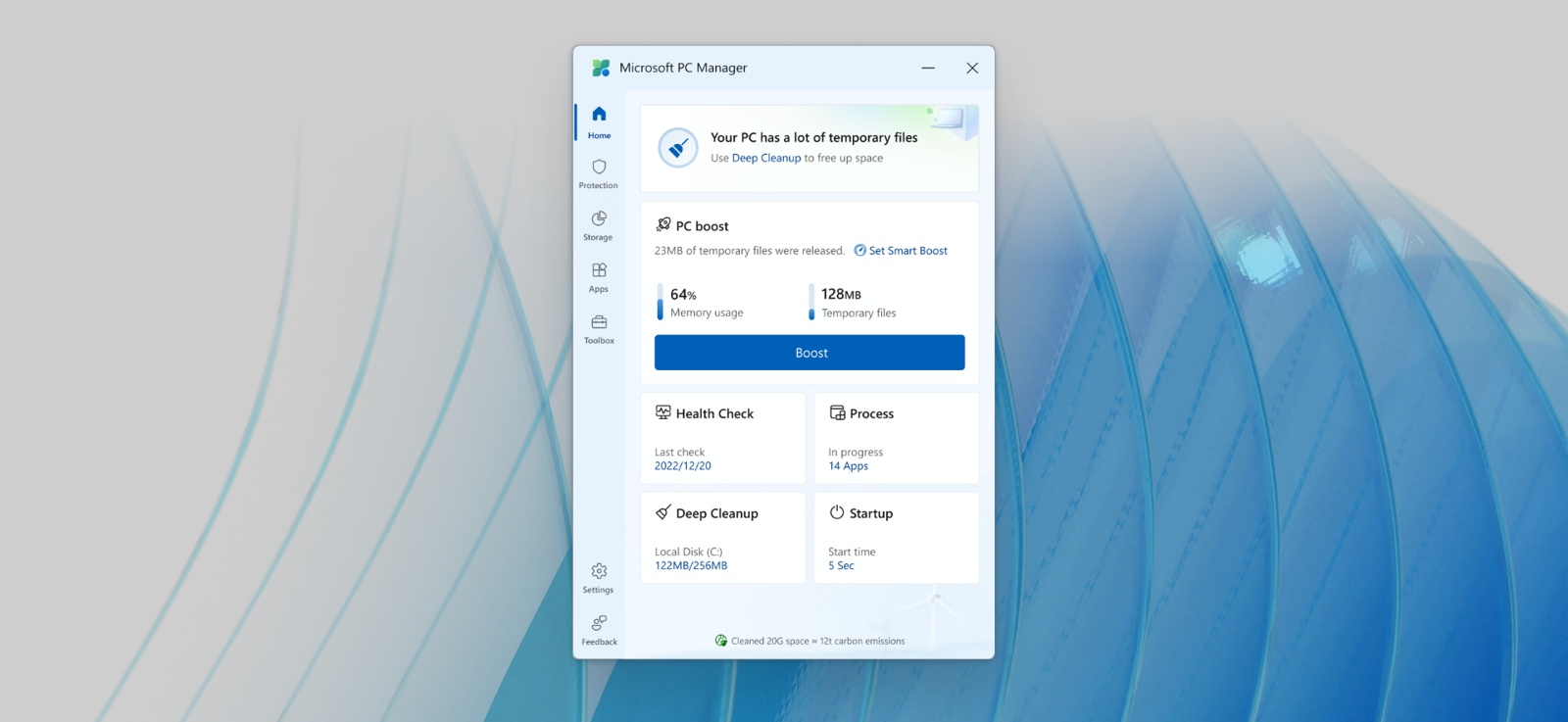Open the last check date 2022/12/20

click(x=683, y=466)
